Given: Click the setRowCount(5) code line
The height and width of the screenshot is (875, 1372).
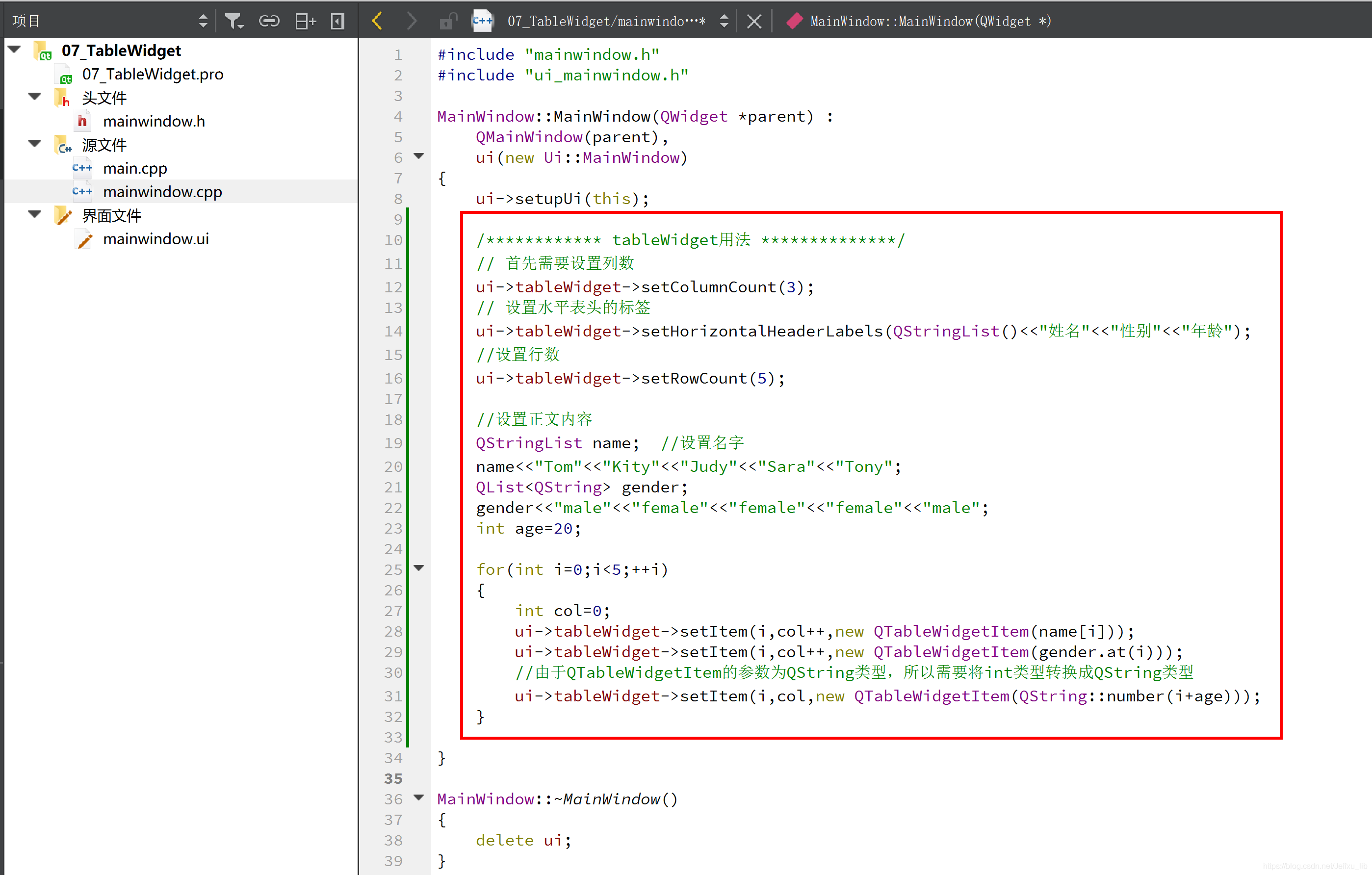Looking at the screenshot, I should (x=631, y=379).
